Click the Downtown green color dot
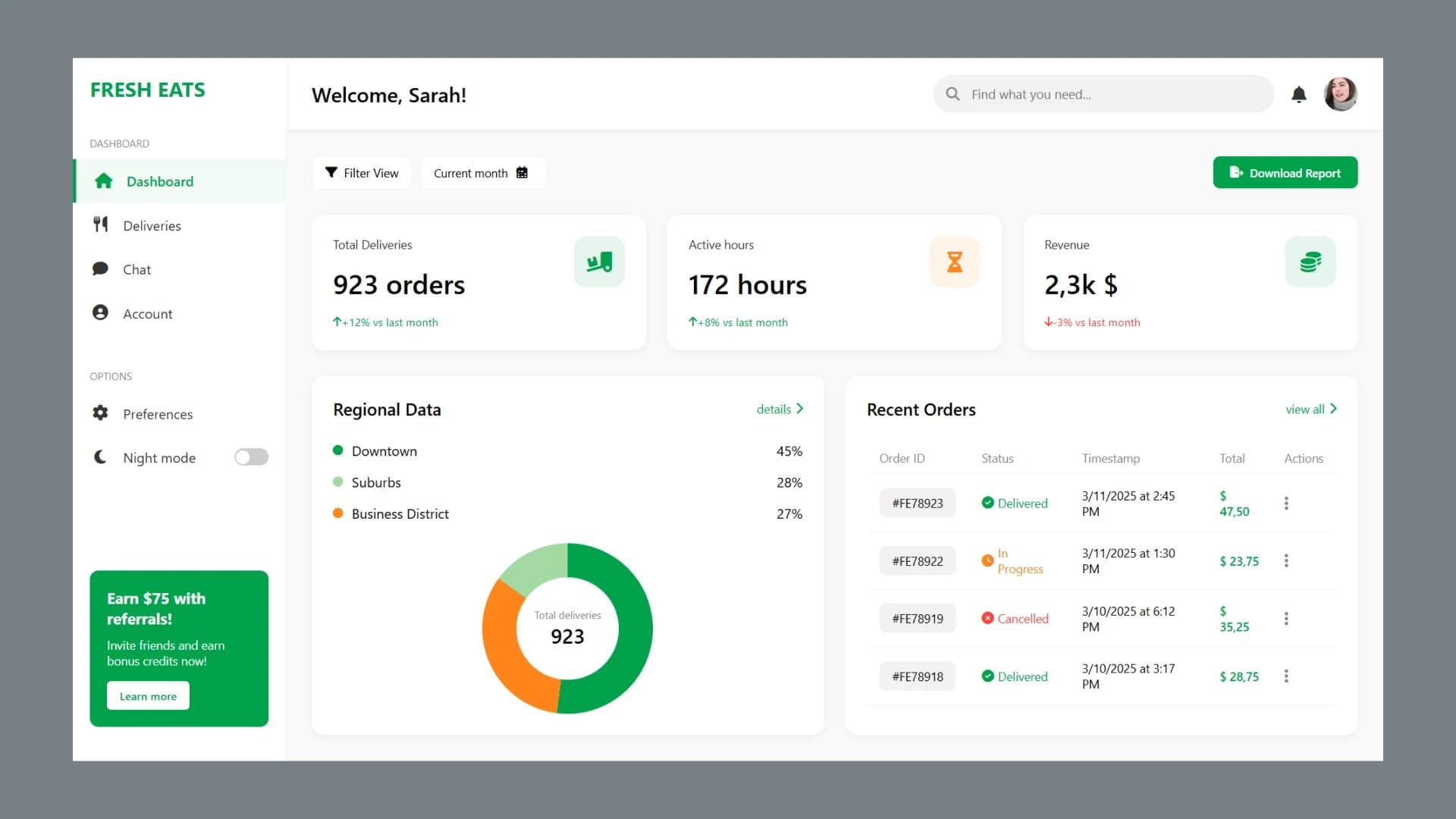1456x819 pixels. [x=338, y=450]
